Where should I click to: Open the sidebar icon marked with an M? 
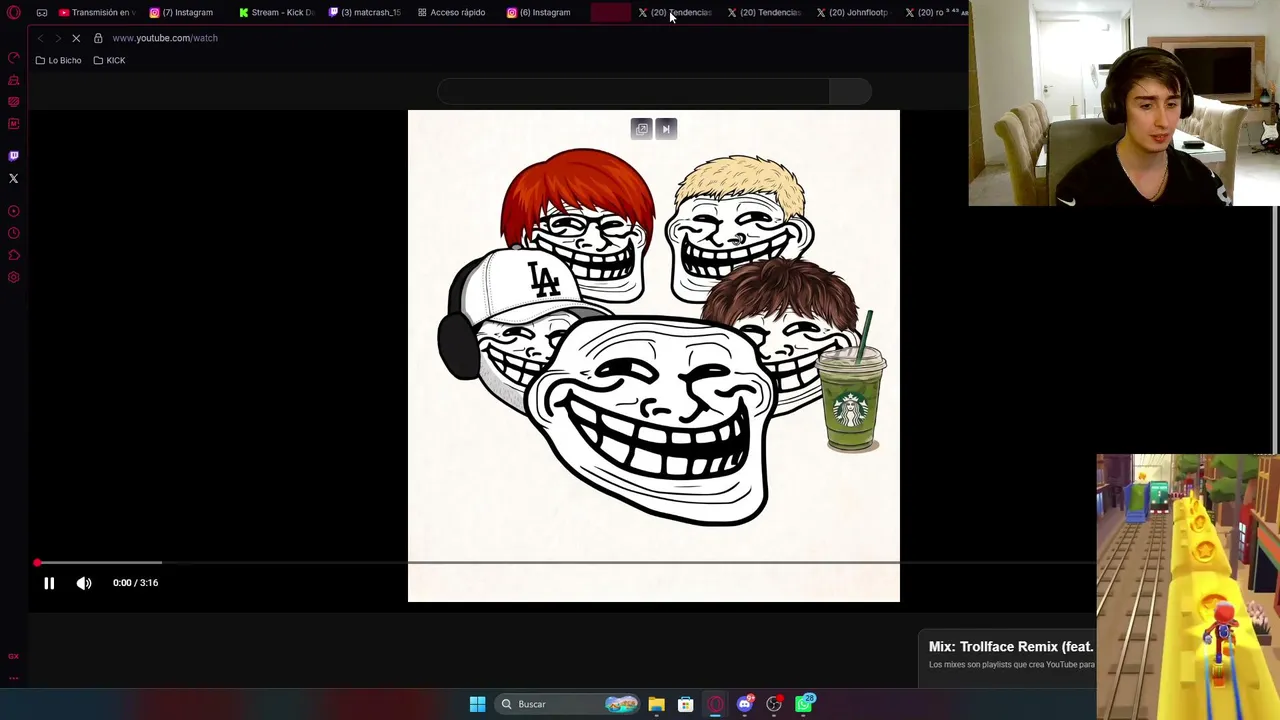click(x=14, y=124)
